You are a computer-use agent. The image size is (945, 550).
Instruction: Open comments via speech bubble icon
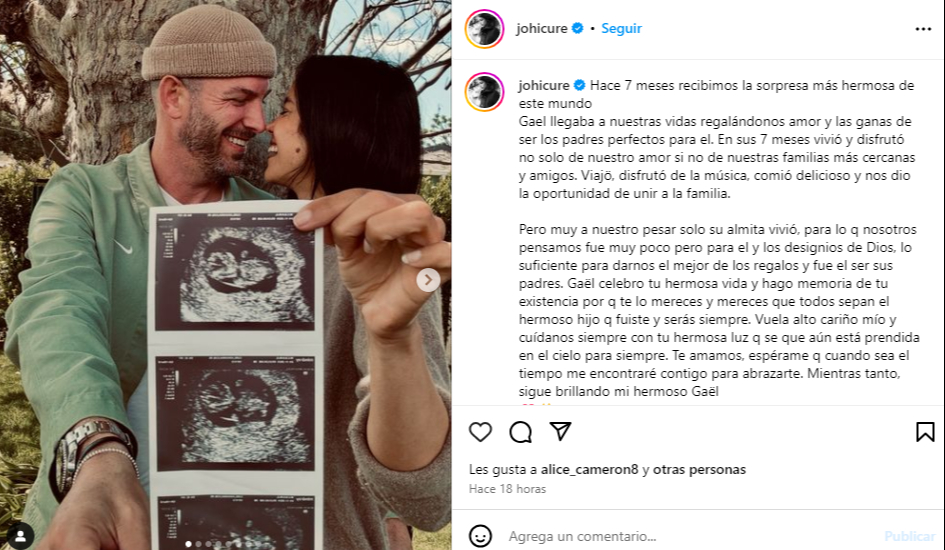(520, 432)
